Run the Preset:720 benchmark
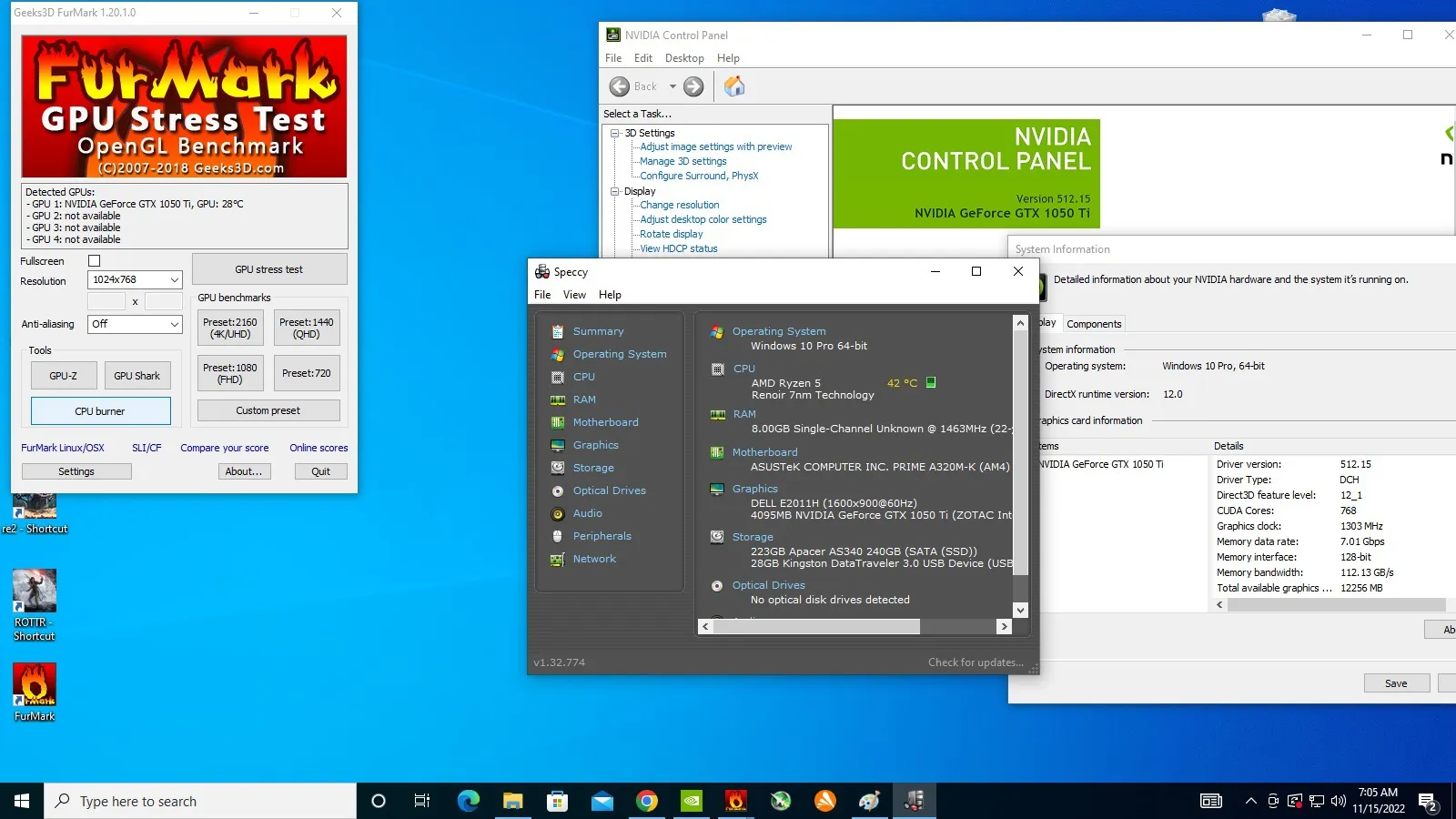Viewport: 1456px width, 819px height. [307, 373]
